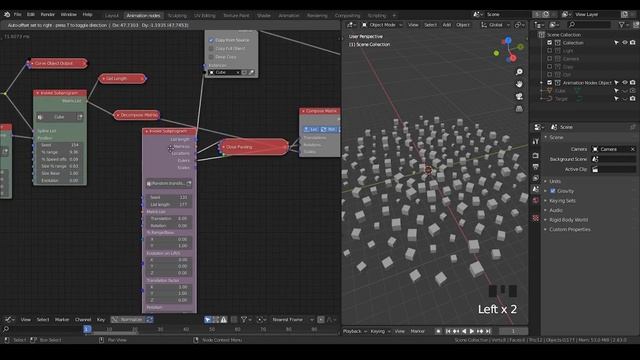
Task: Switch to the Sculpting workspace tab
Action: [177, 16]
